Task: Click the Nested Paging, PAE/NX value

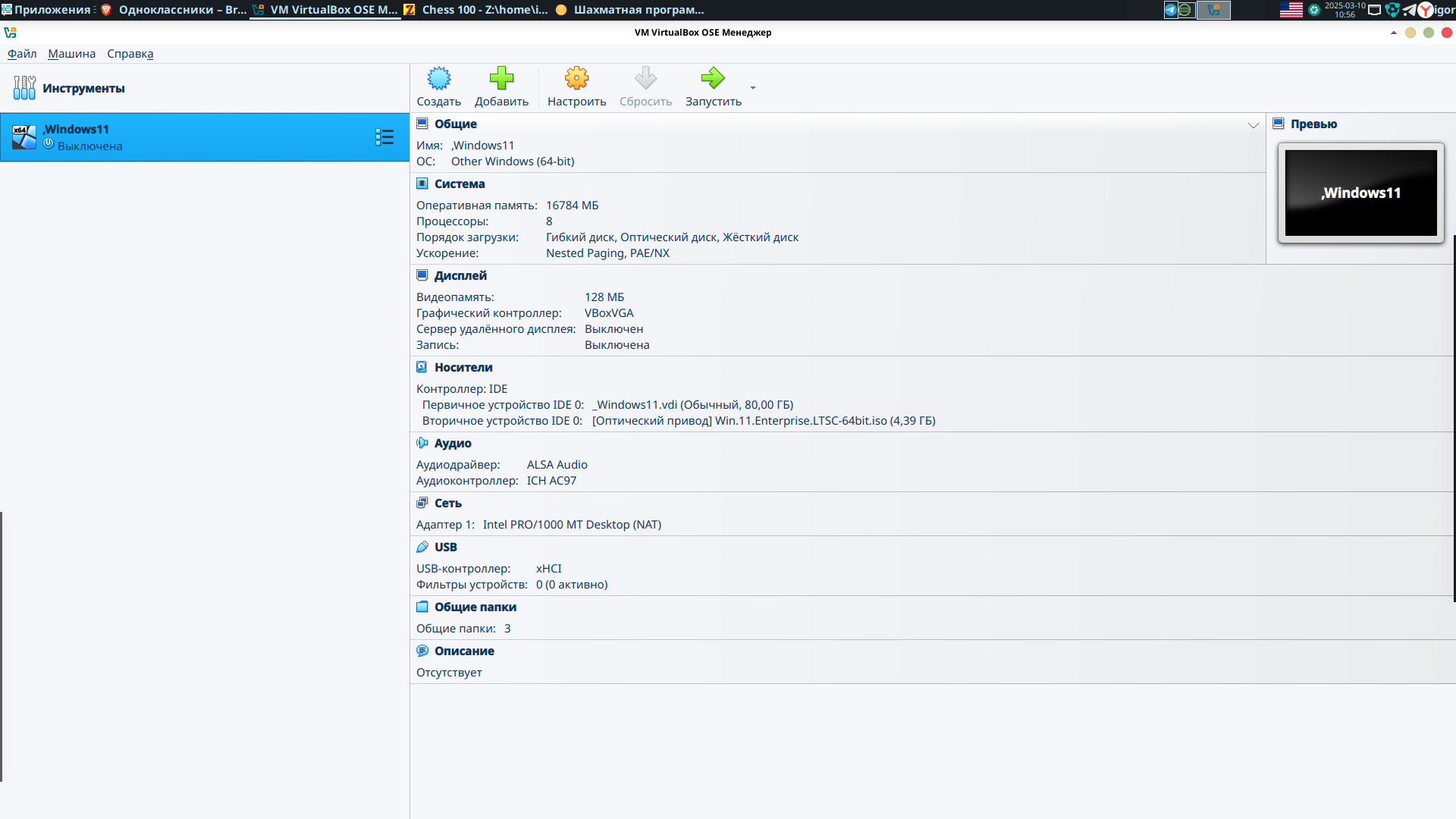Action: pos(607,253)
